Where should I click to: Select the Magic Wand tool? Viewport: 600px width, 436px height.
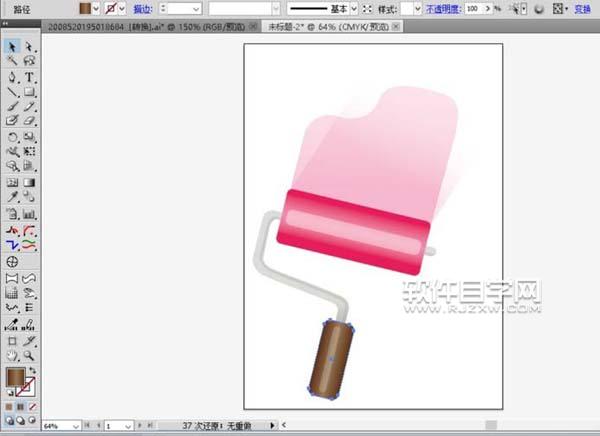[12, 62]
